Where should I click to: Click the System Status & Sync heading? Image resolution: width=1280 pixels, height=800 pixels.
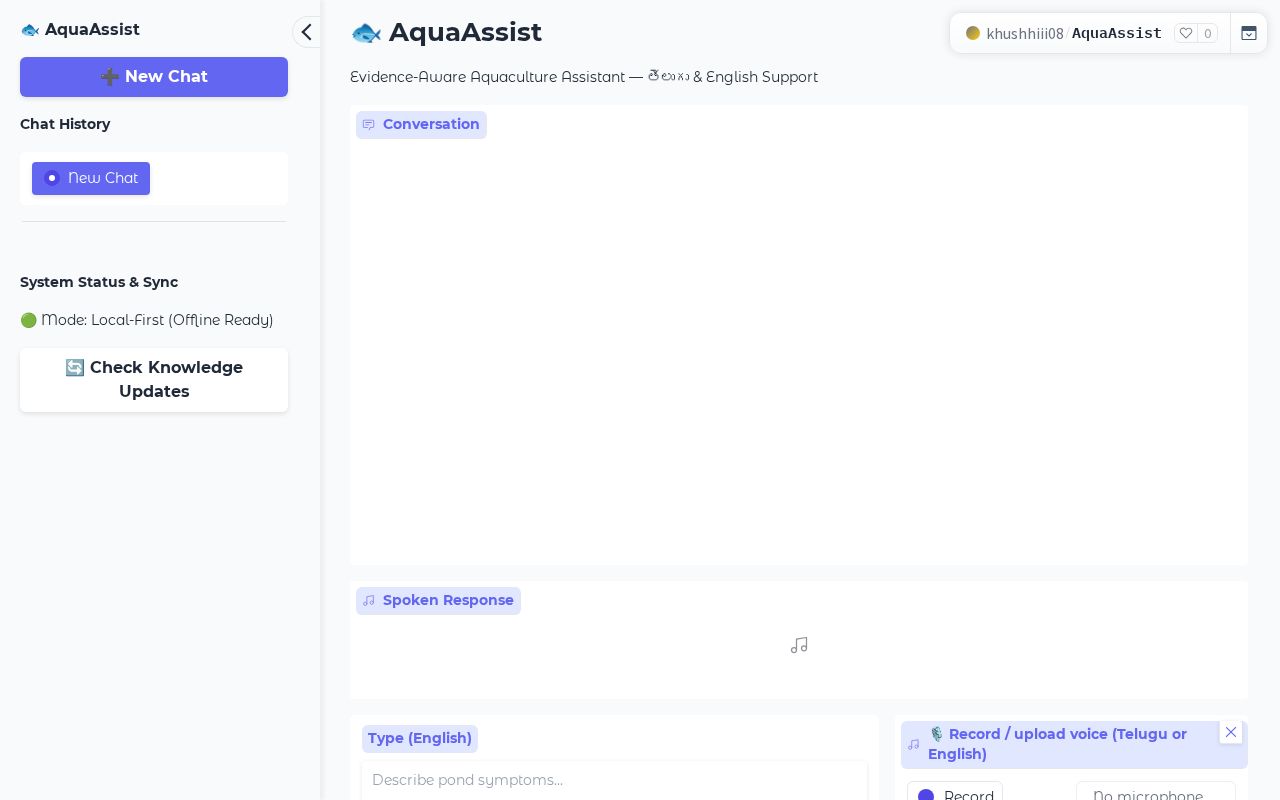click(99, 282)
